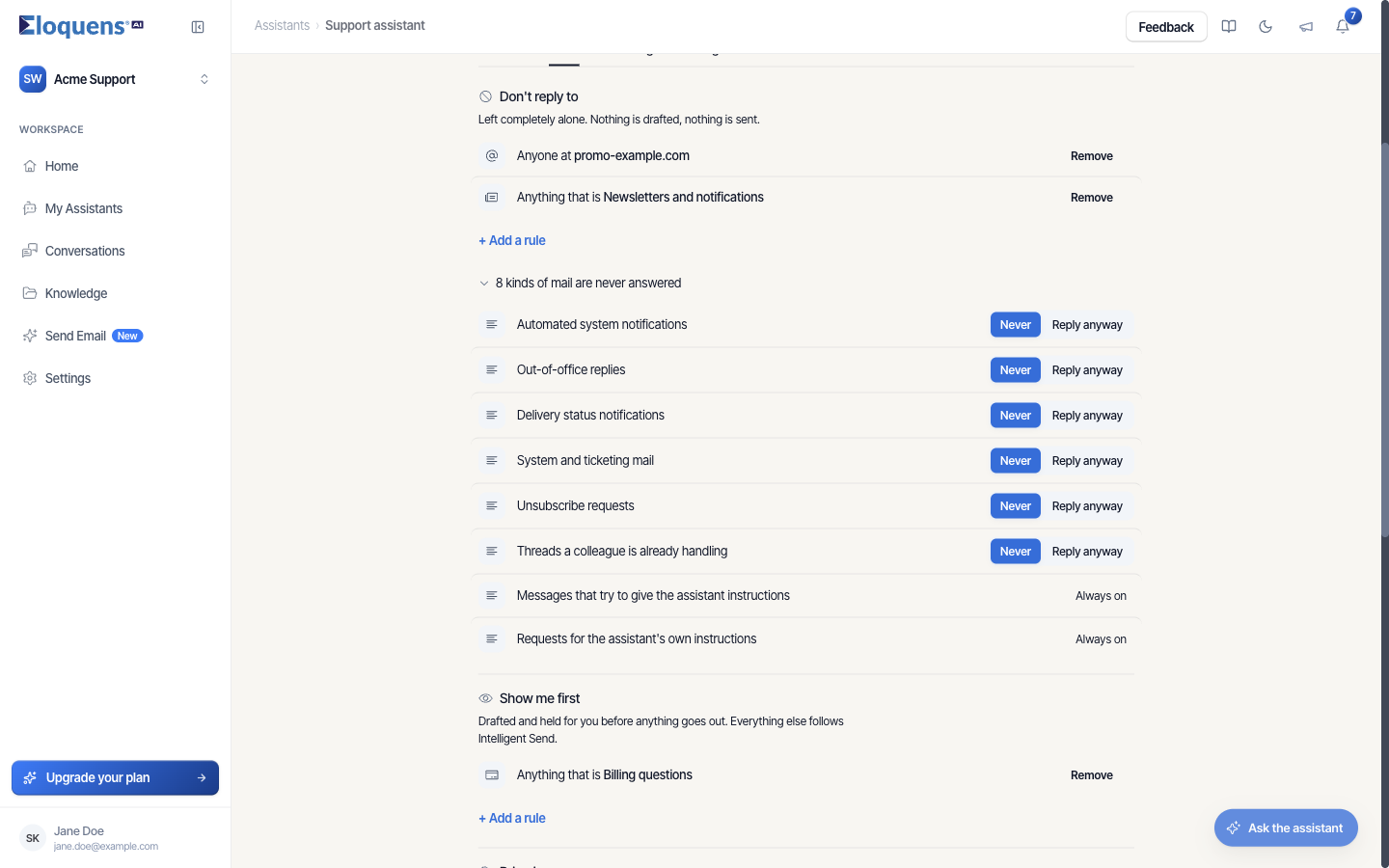Remove the promo-example.com rule
The image size is (1389, 868).
point(1092,156)
